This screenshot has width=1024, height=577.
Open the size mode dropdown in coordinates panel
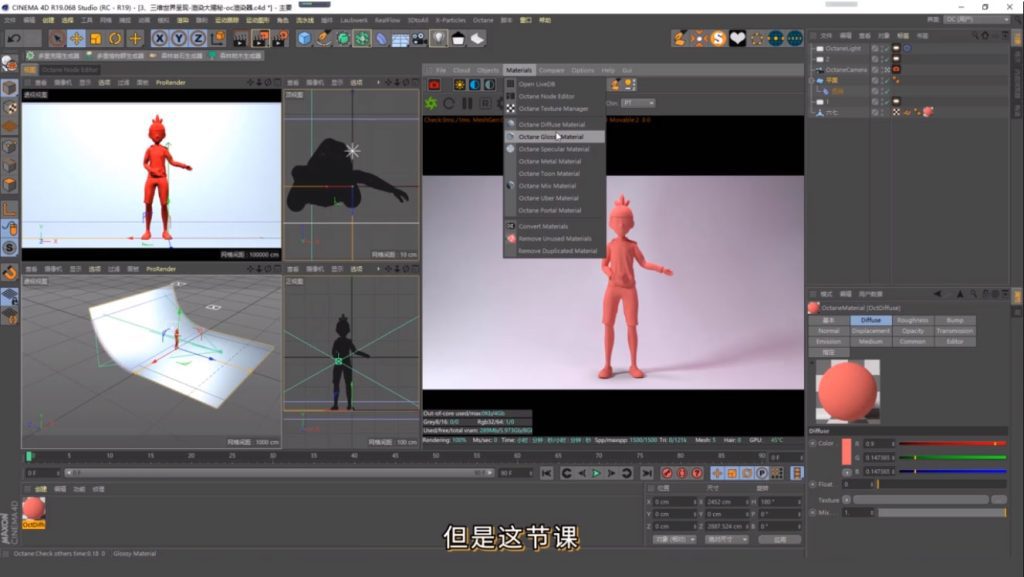(727, 539)
